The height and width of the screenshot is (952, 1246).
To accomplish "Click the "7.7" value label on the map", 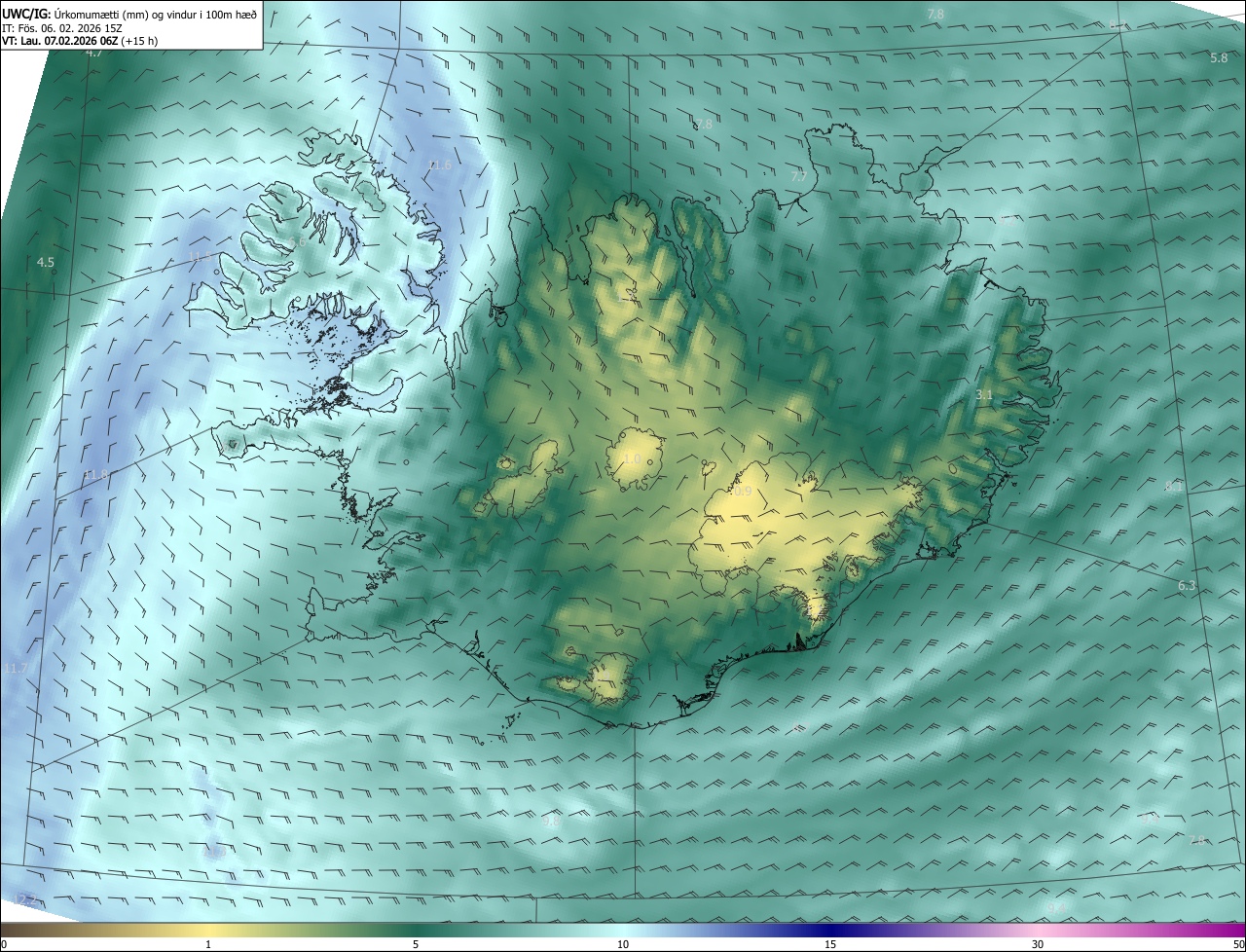I will point(798,176).
